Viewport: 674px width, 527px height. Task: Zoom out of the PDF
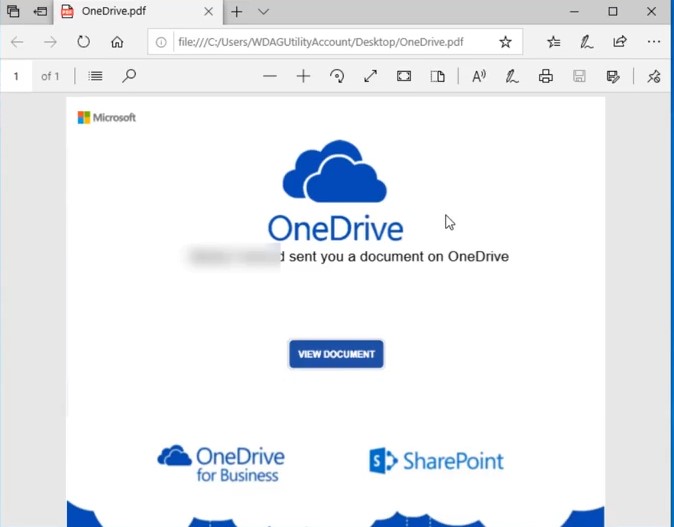[x=270, y=77]
